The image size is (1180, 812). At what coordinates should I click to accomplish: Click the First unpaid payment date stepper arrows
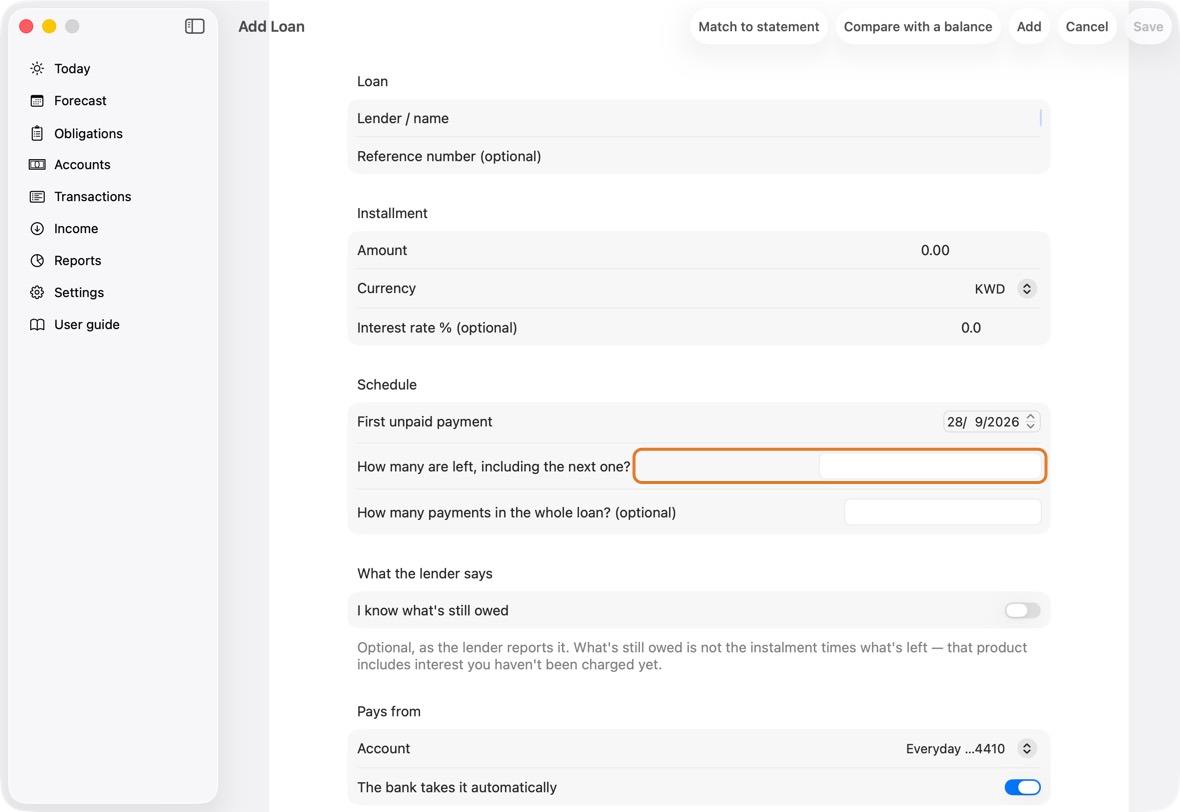[1031, 421]
